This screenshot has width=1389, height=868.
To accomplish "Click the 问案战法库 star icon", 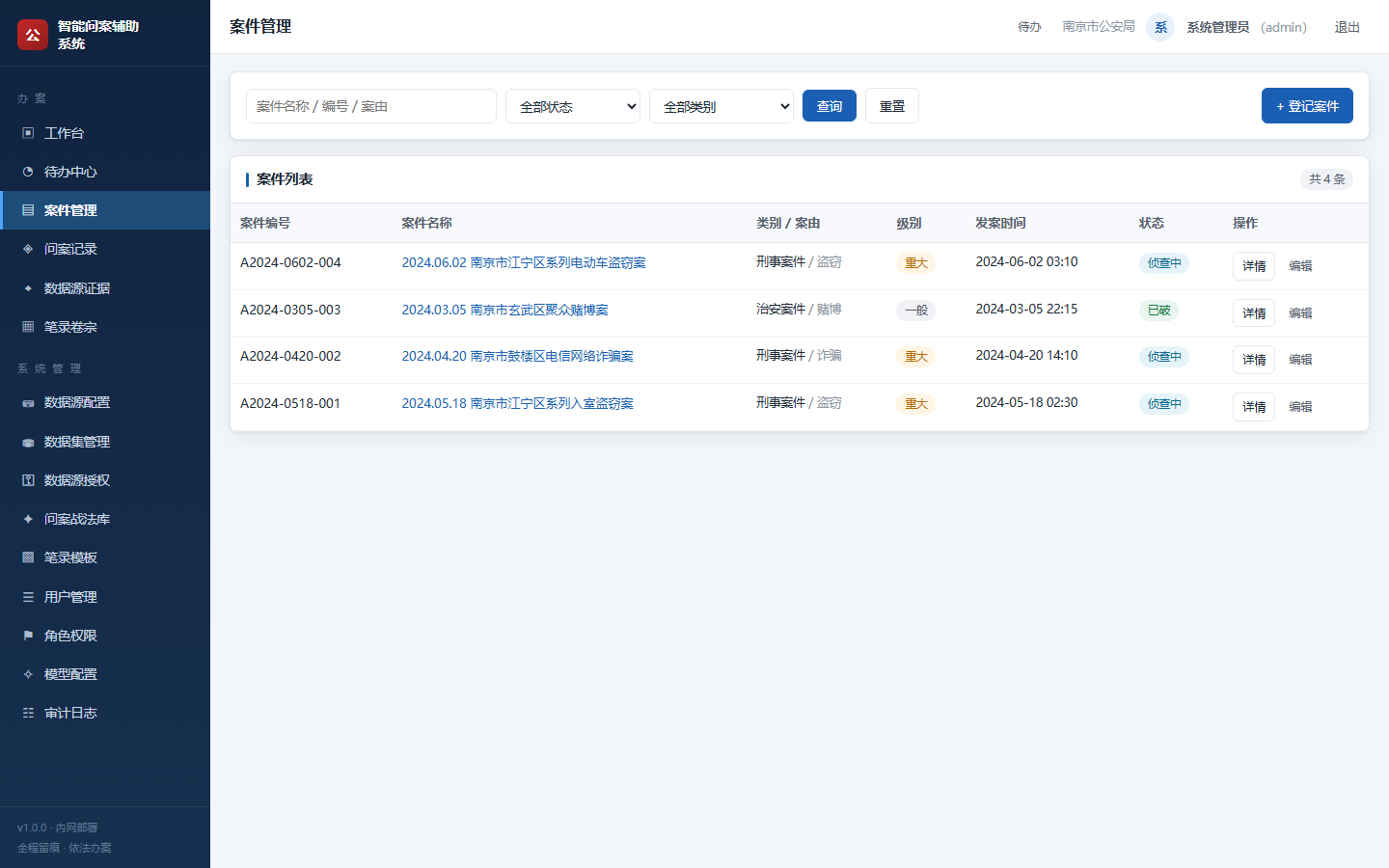I will tap(28, 519).
